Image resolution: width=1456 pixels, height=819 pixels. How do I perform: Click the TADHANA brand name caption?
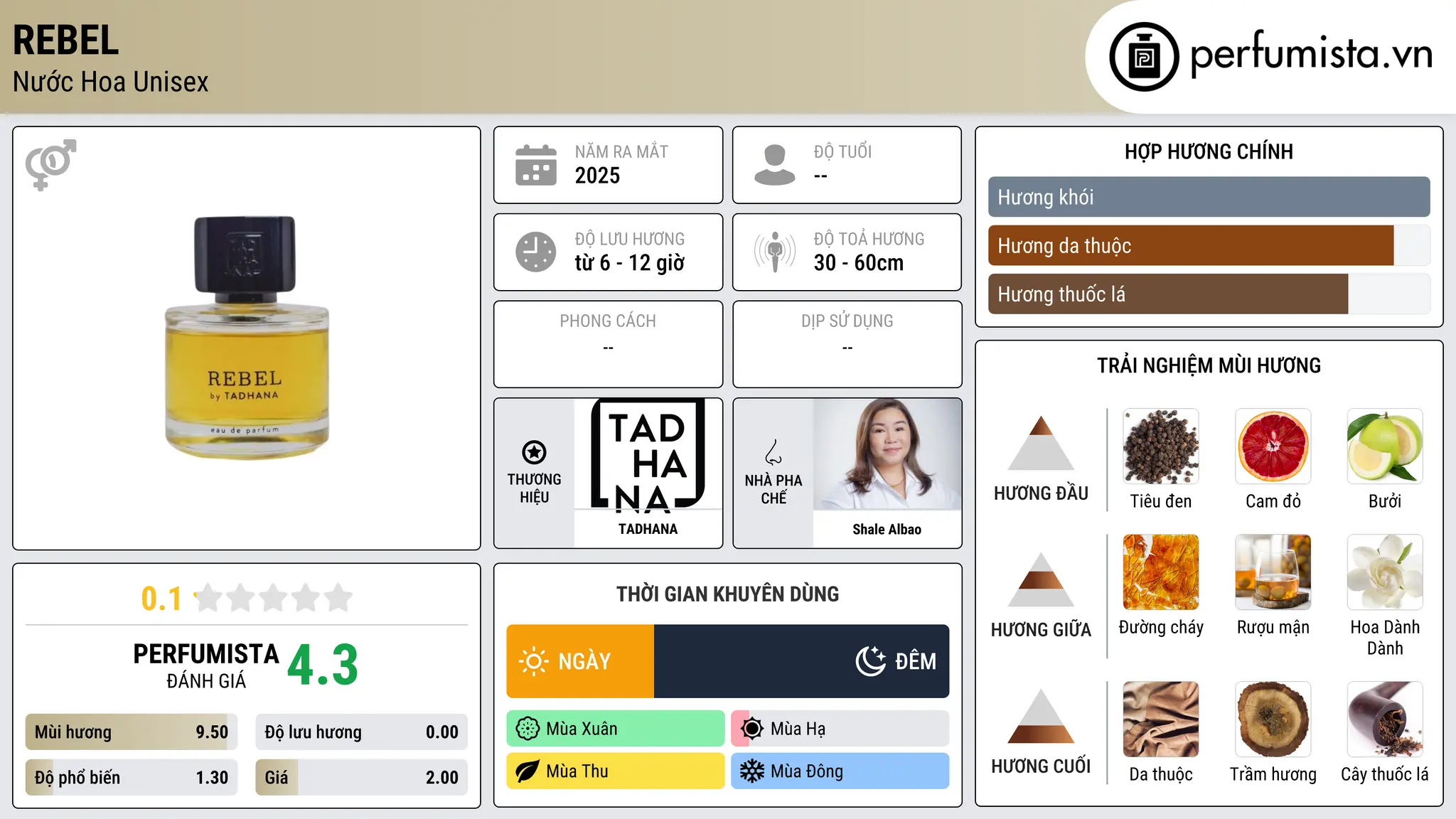648,529
